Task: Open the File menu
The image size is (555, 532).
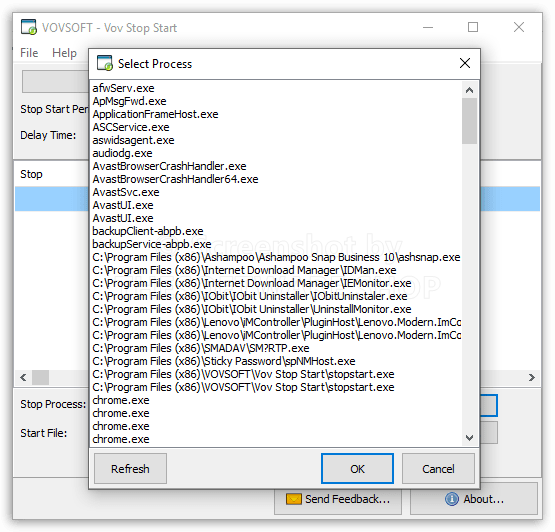Action: pyautogui.click(x=29, y=53)
